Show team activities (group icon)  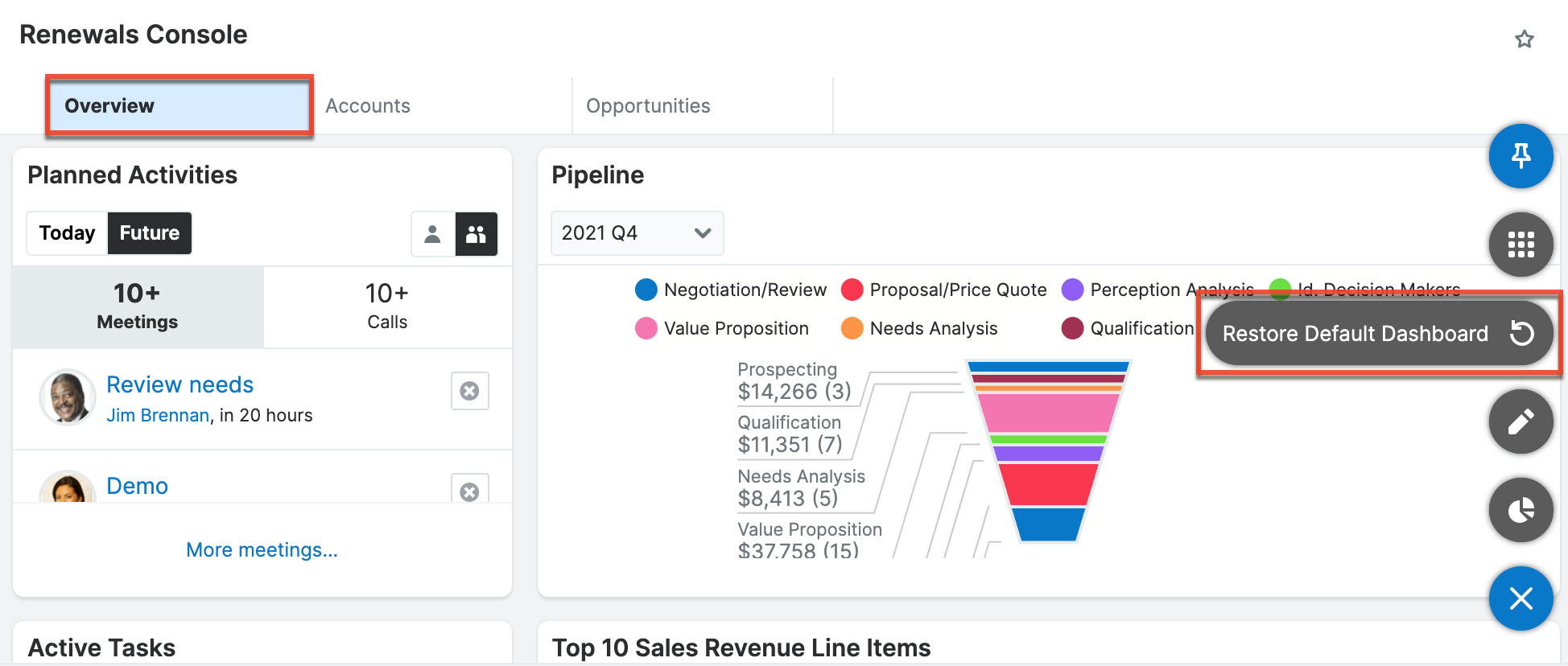477,234
